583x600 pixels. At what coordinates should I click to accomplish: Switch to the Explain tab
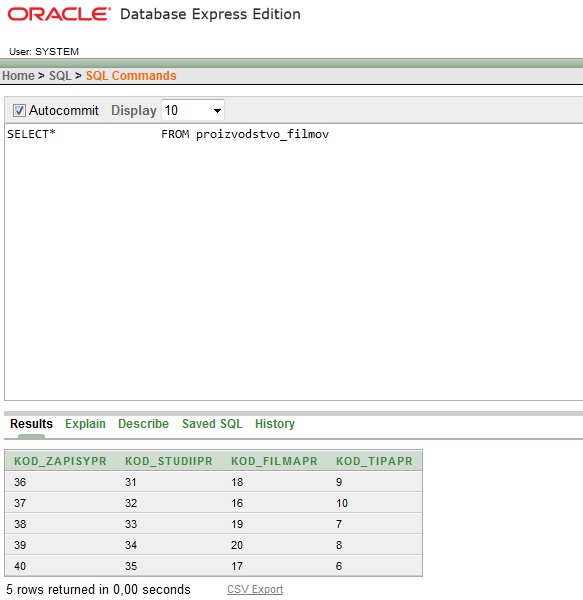pyautogui.click(x=85, y=424)
